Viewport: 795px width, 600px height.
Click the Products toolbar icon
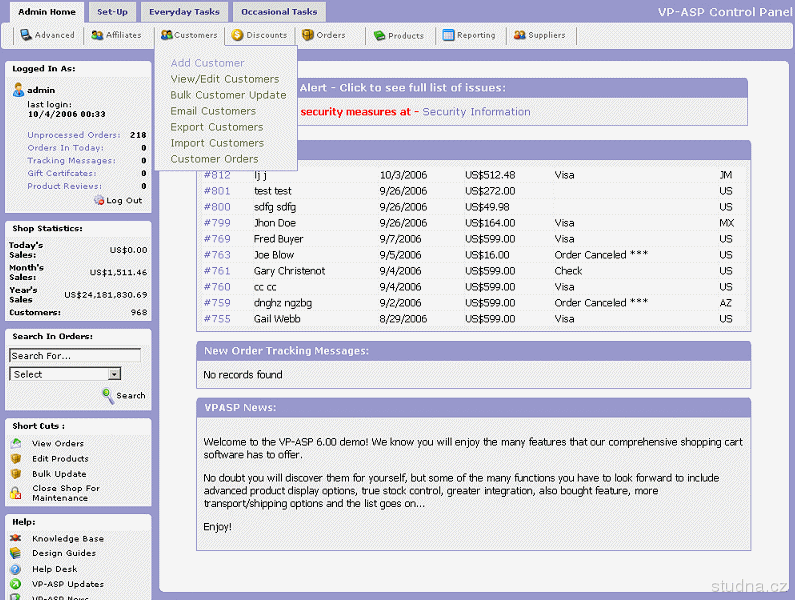(x=380, y=36)
